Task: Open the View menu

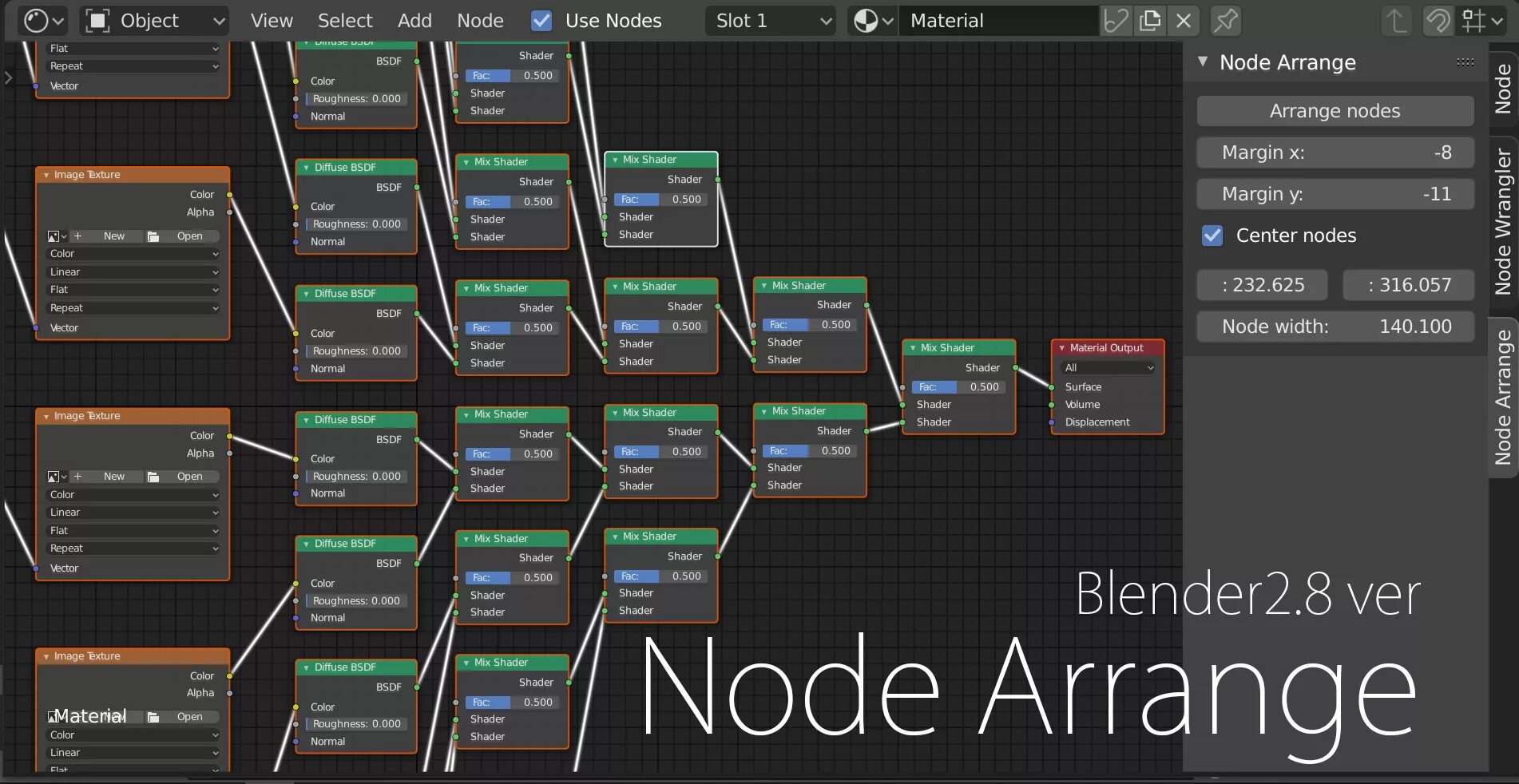Action: (272, 21)
